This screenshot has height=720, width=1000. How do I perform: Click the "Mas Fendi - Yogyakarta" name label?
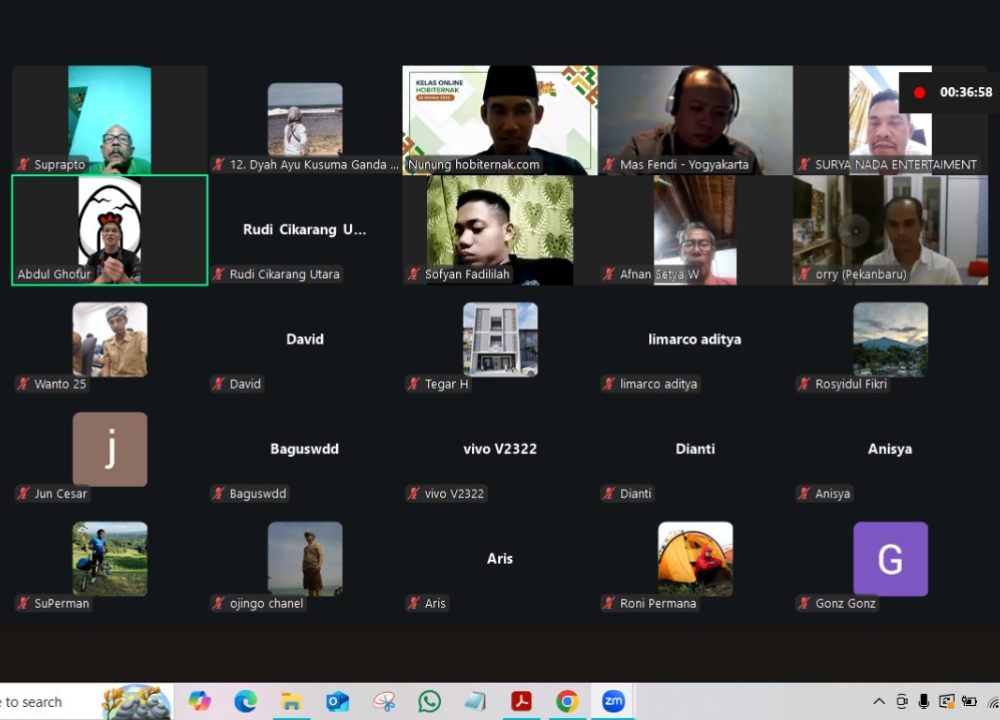tap(684, 165)
